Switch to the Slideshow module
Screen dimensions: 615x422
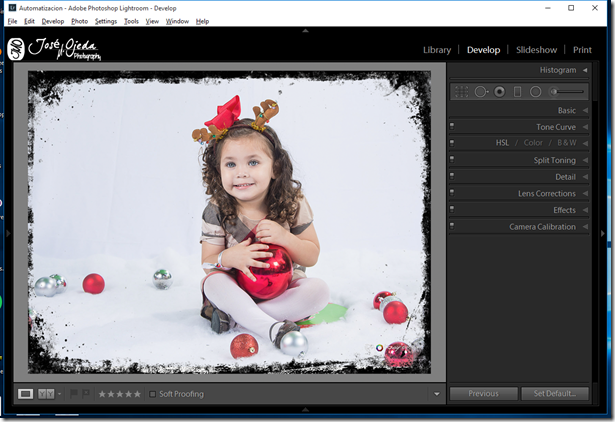coord(537,50)
